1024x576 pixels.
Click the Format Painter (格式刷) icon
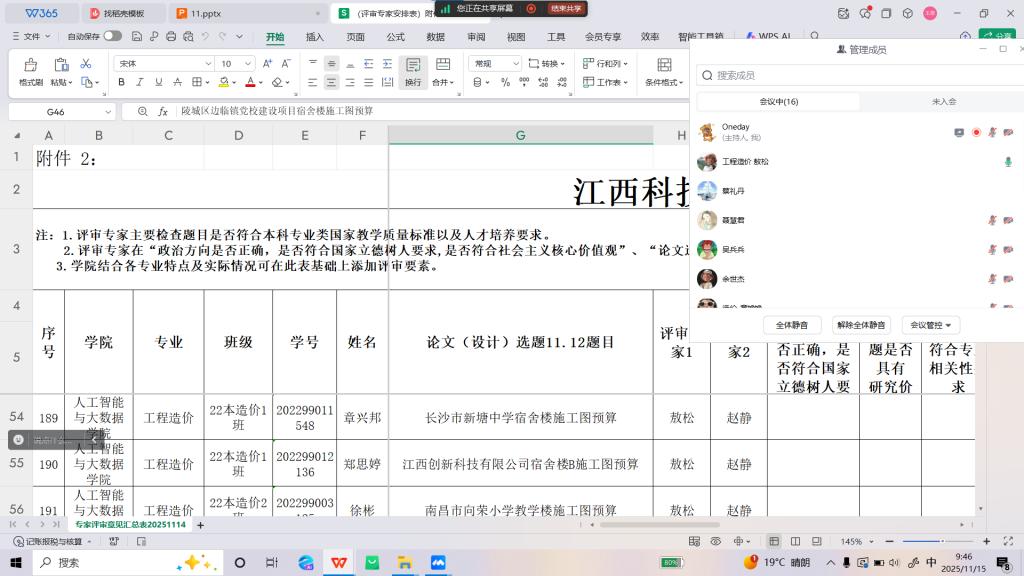click(30, 65)
